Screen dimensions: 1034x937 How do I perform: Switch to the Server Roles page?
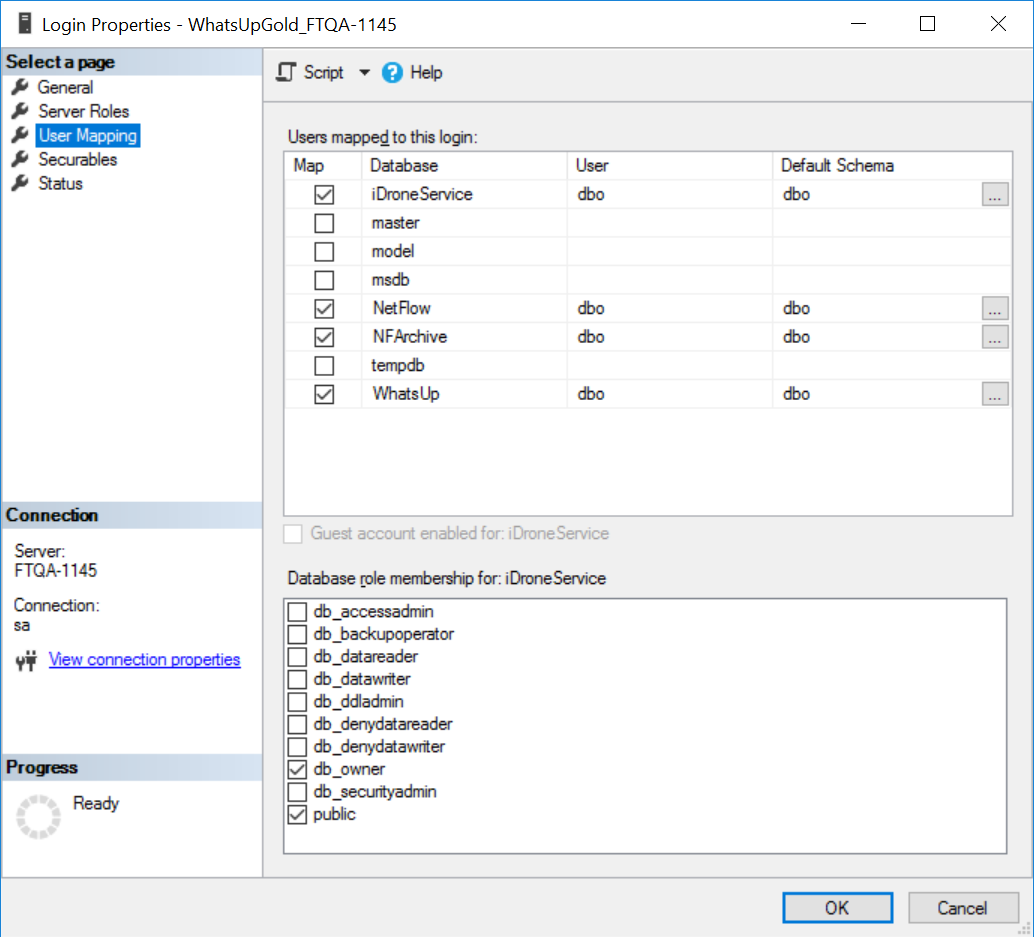[83, 111]
